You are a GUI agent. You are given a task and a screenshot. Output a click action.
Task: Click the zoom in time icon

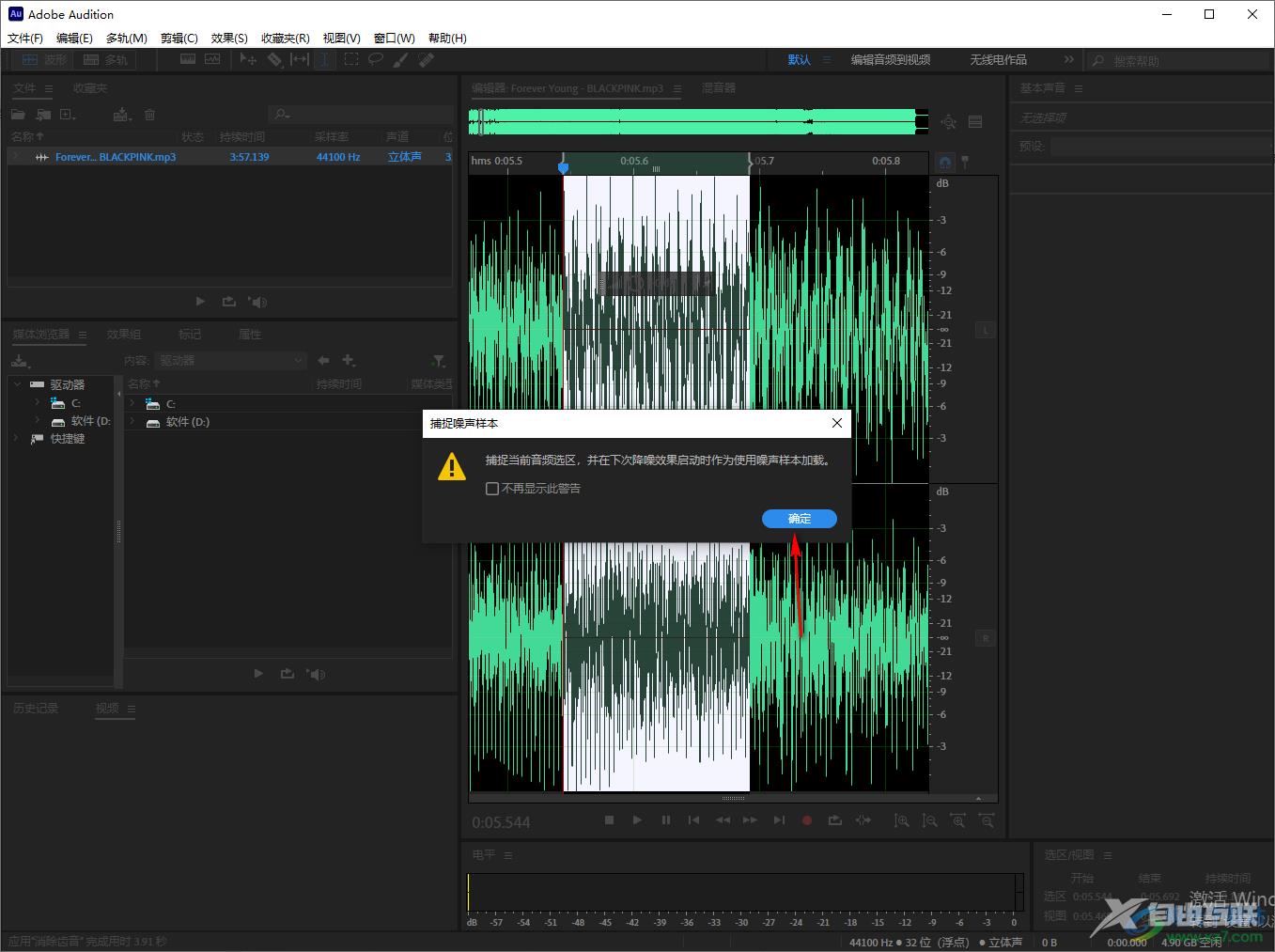[x=957, y=820]
